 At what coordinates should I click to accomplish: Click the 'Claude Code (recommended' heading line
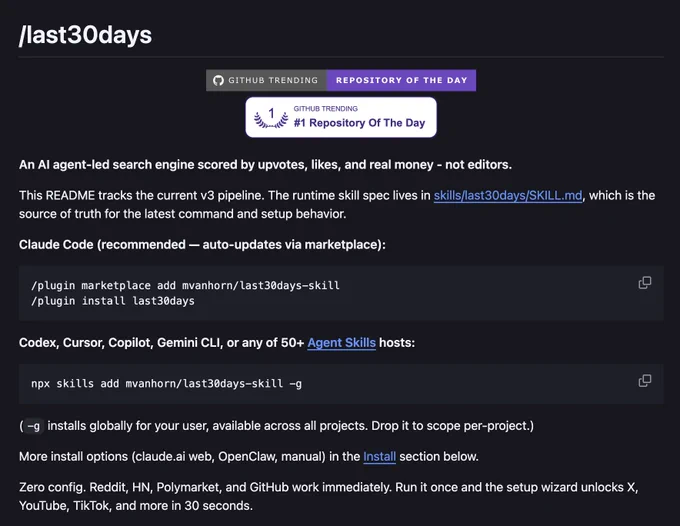coord(202,245)
